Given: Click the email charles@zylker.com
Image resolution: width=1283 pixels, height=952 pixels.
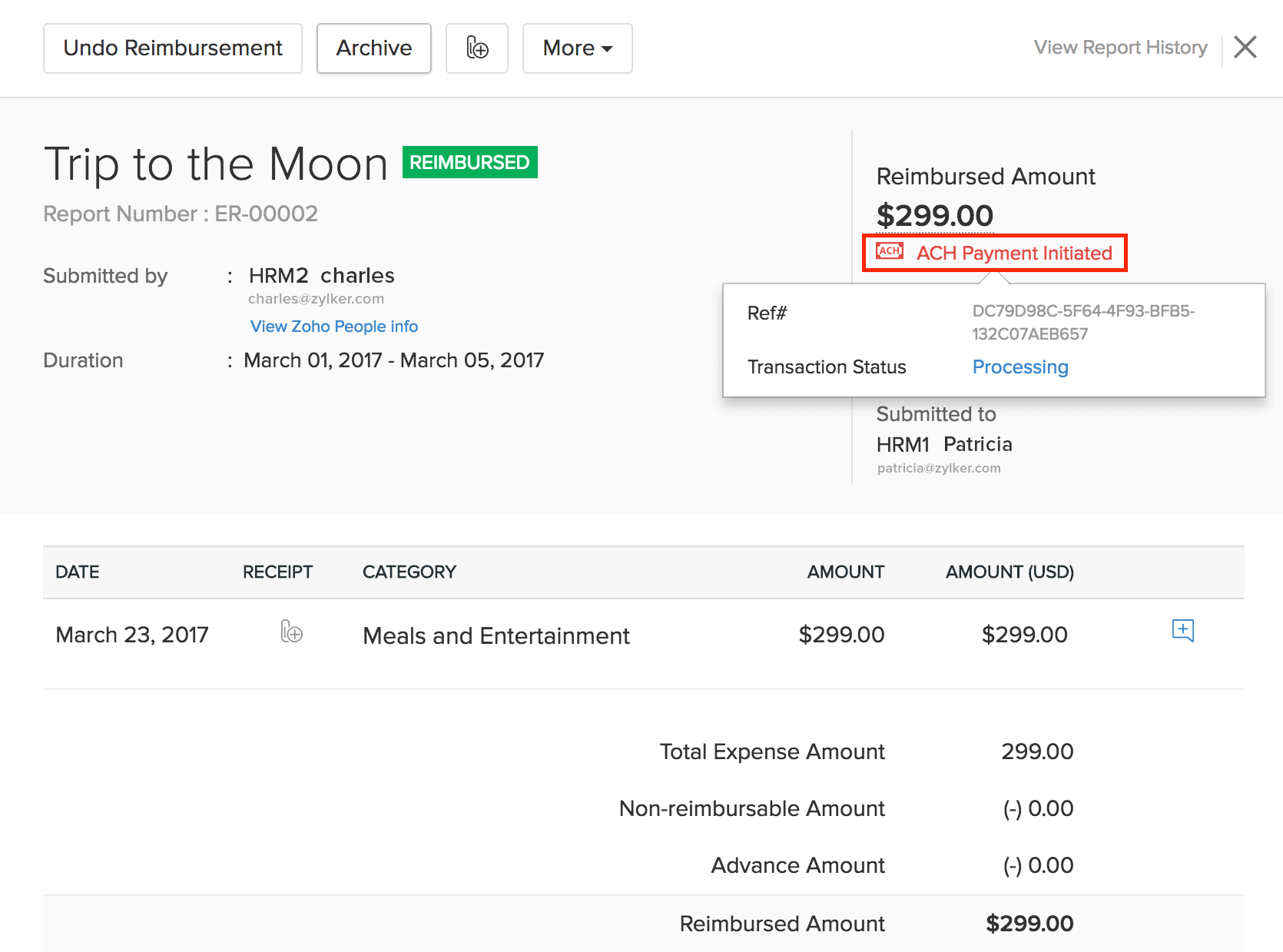Looking at the screenshot, I should tap(317, 299).
